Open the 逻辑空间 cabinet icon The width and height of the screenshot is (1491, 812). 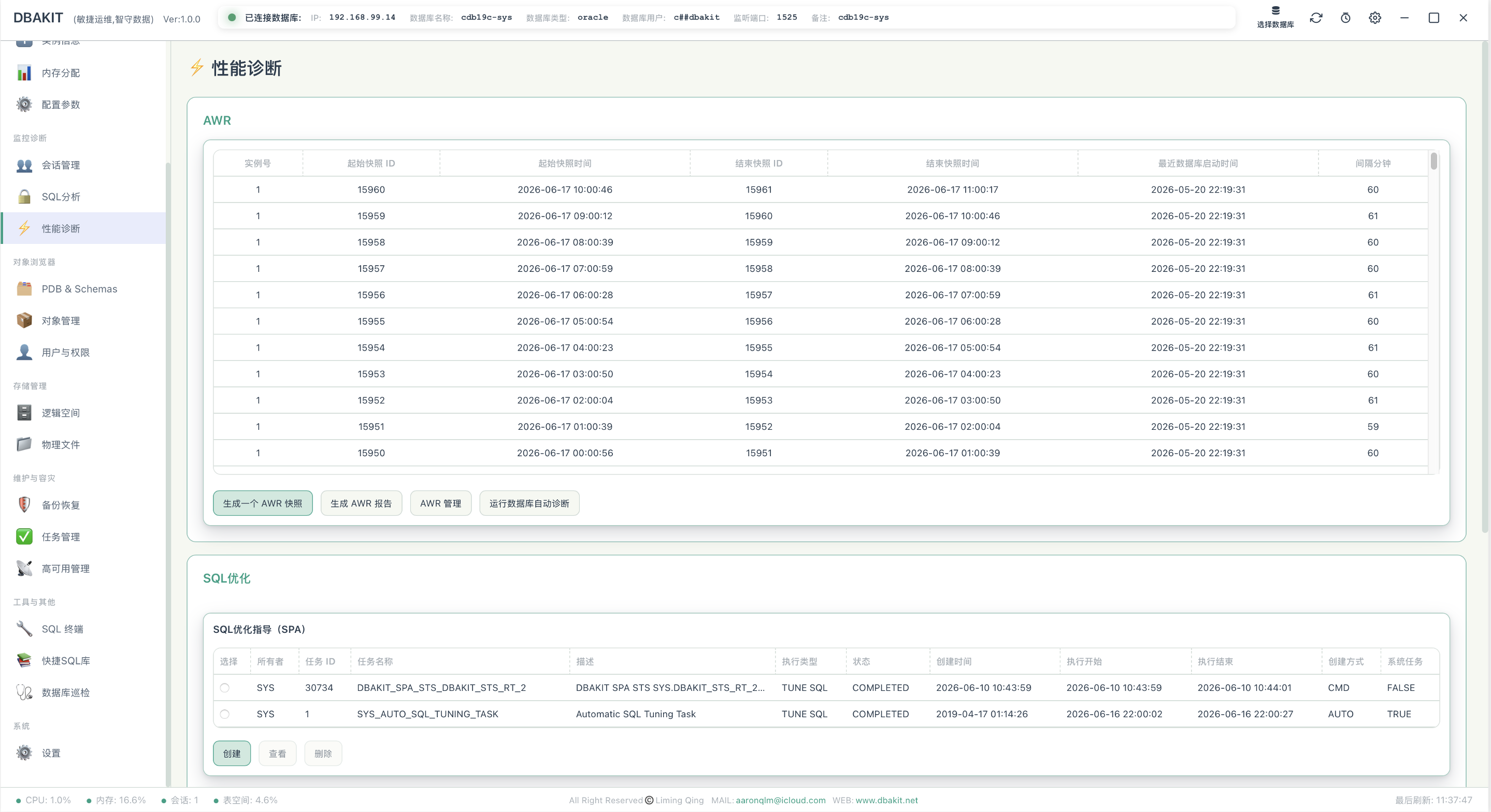click(x=24, y=413)
